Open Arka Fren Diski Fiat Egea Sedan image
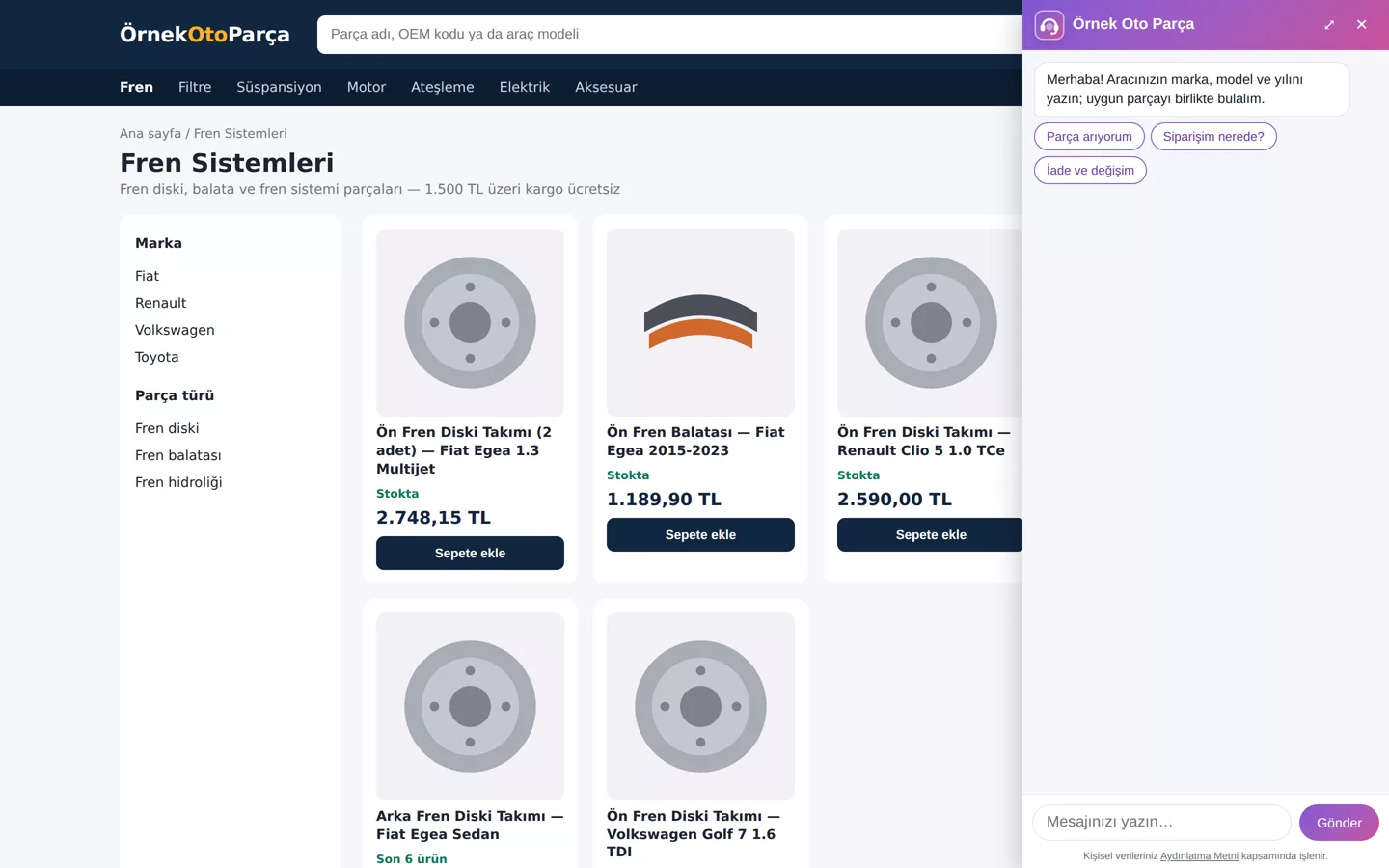This screenshot has height=868, width=1389. [x=470, y=706]
